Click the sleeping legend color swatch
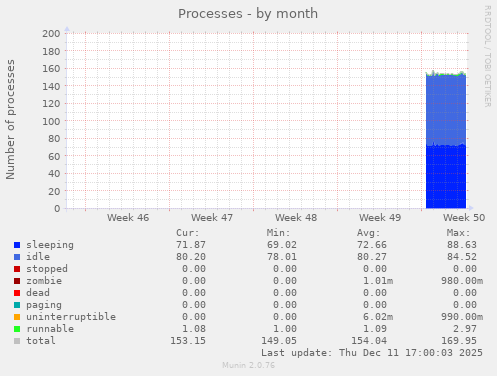The width and height of the screenshot is (497, 376). pos(17,245)
